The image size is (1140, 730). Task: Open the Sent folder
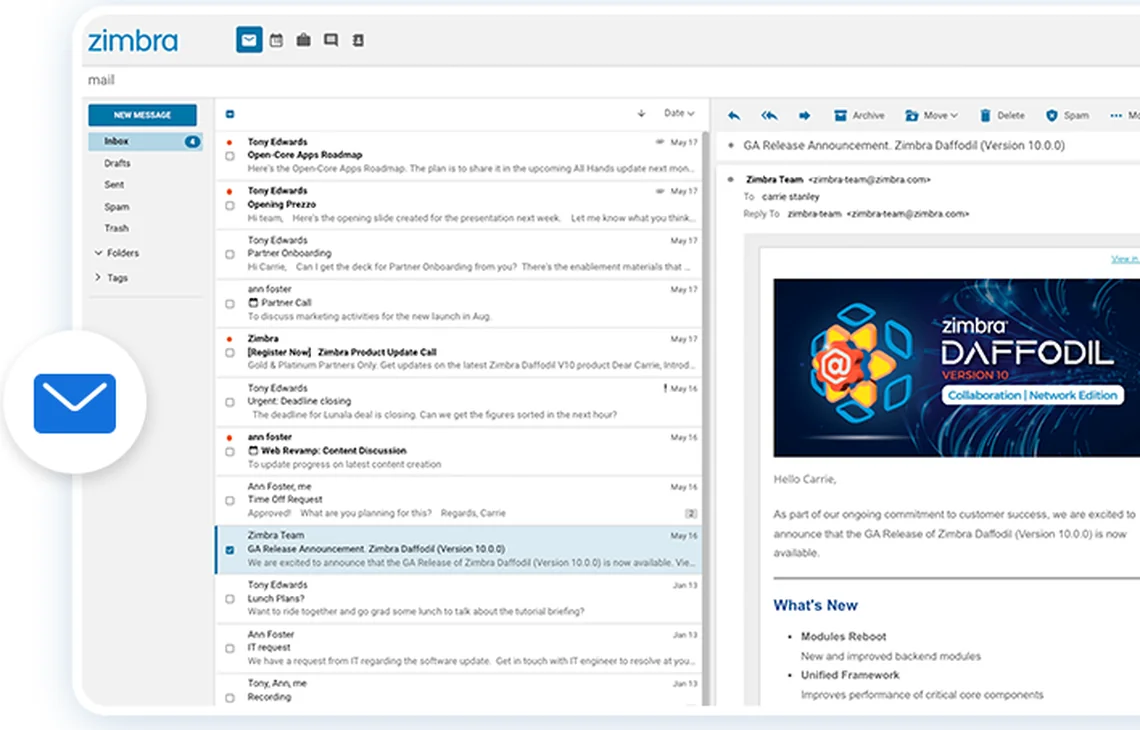[x=114, y=185]
